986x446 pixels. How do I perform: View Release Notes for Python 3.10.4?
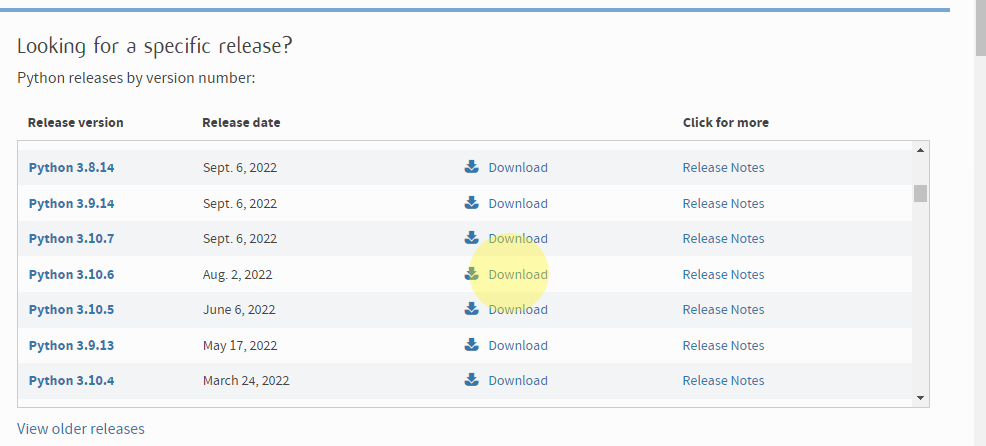click(x=724, y=381)
